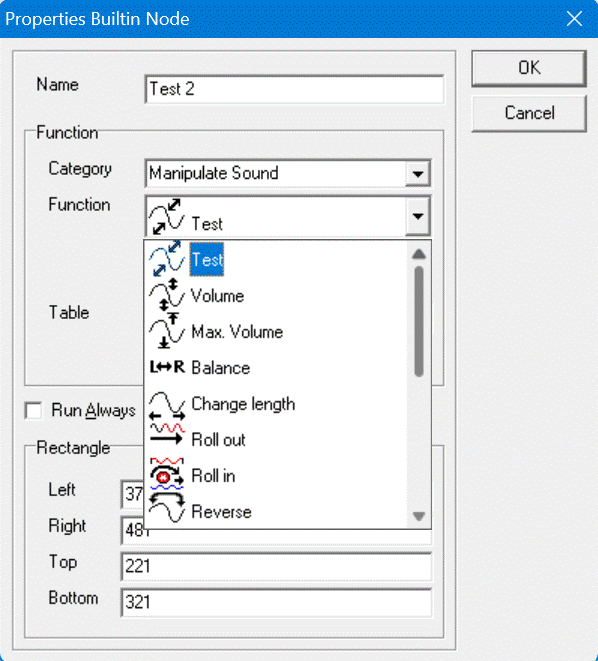Screen dimensions: 598x661
Task: Confirm with the OK button
Action: (x=529, y=68)
